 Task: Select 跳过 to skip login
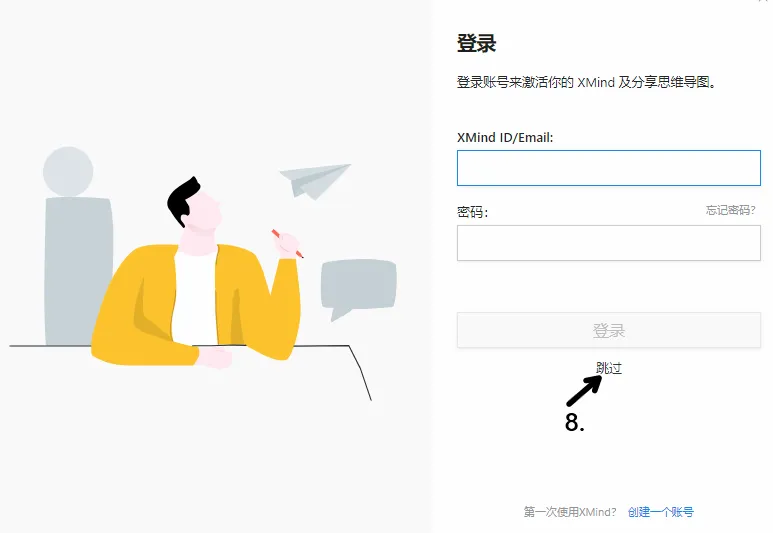click(x=609, y=368)
